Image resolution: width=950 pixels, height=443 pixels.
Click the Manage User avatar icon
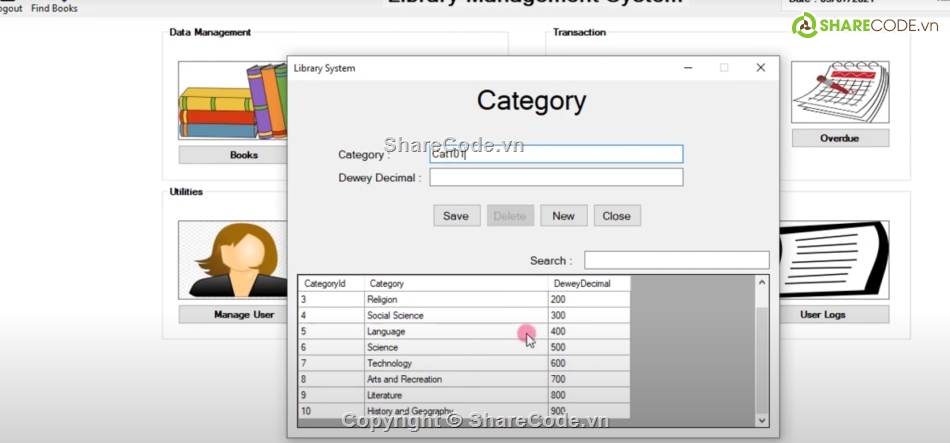click(x=232, y=260)
